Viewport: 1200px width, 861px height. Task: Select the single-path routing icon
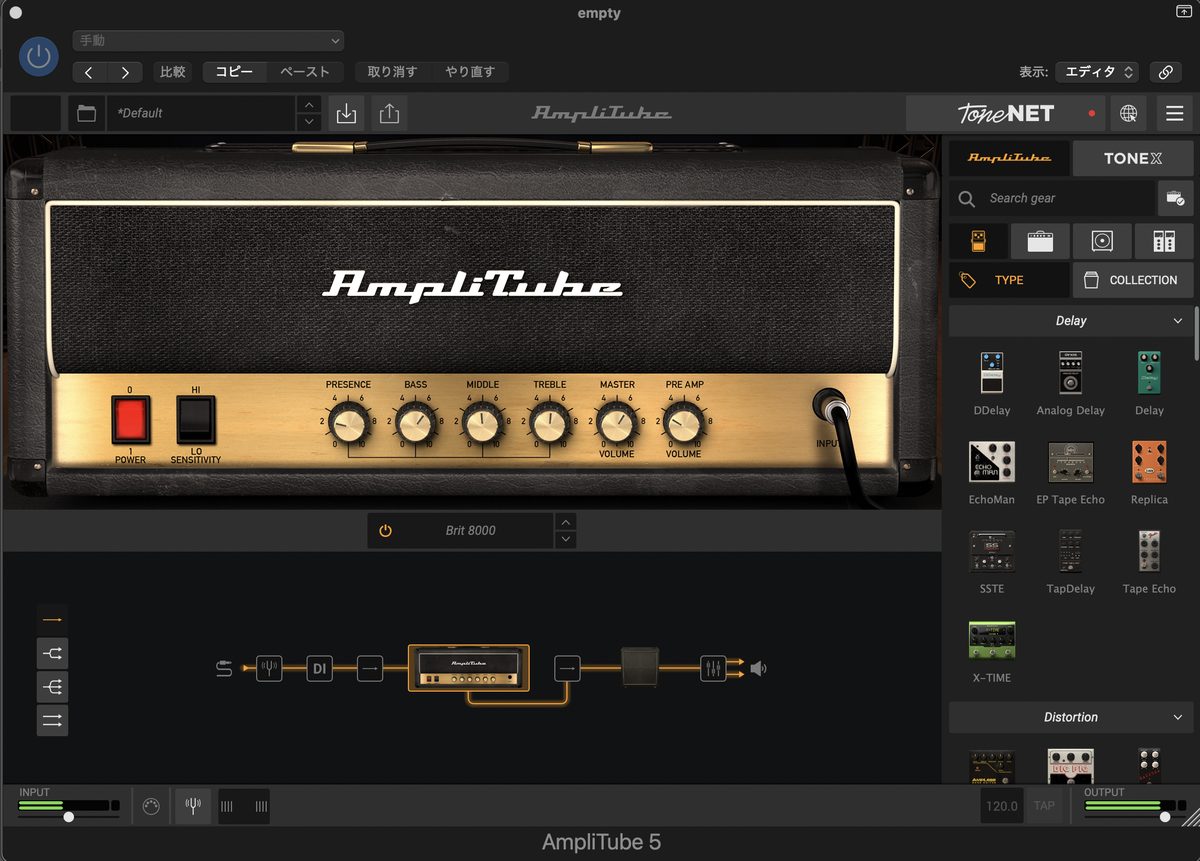click(x=53, y=620)
